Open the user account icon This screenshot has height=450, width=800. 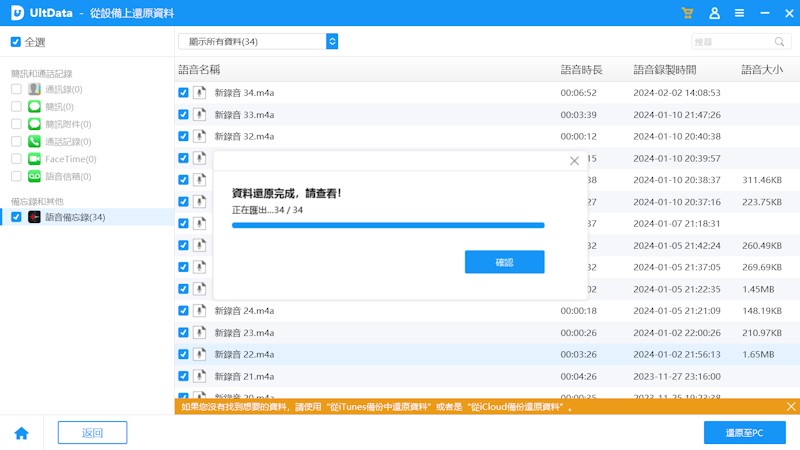tap(714, 13)
